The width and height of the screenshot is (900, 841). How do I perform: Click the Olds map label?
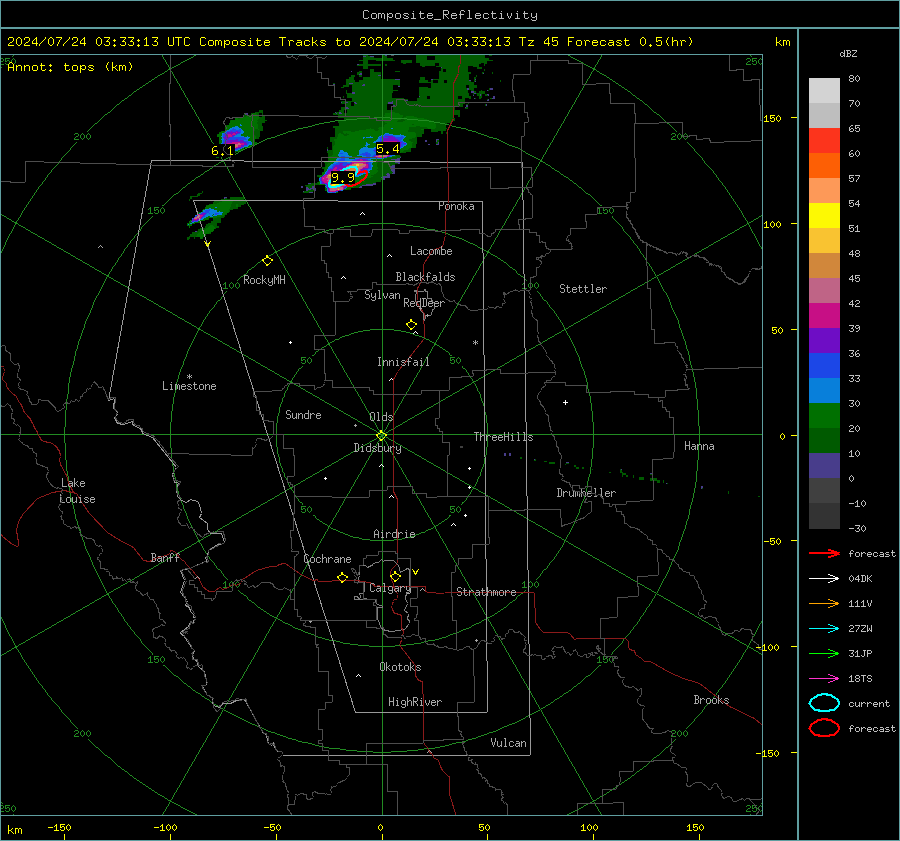click(381, 417)
